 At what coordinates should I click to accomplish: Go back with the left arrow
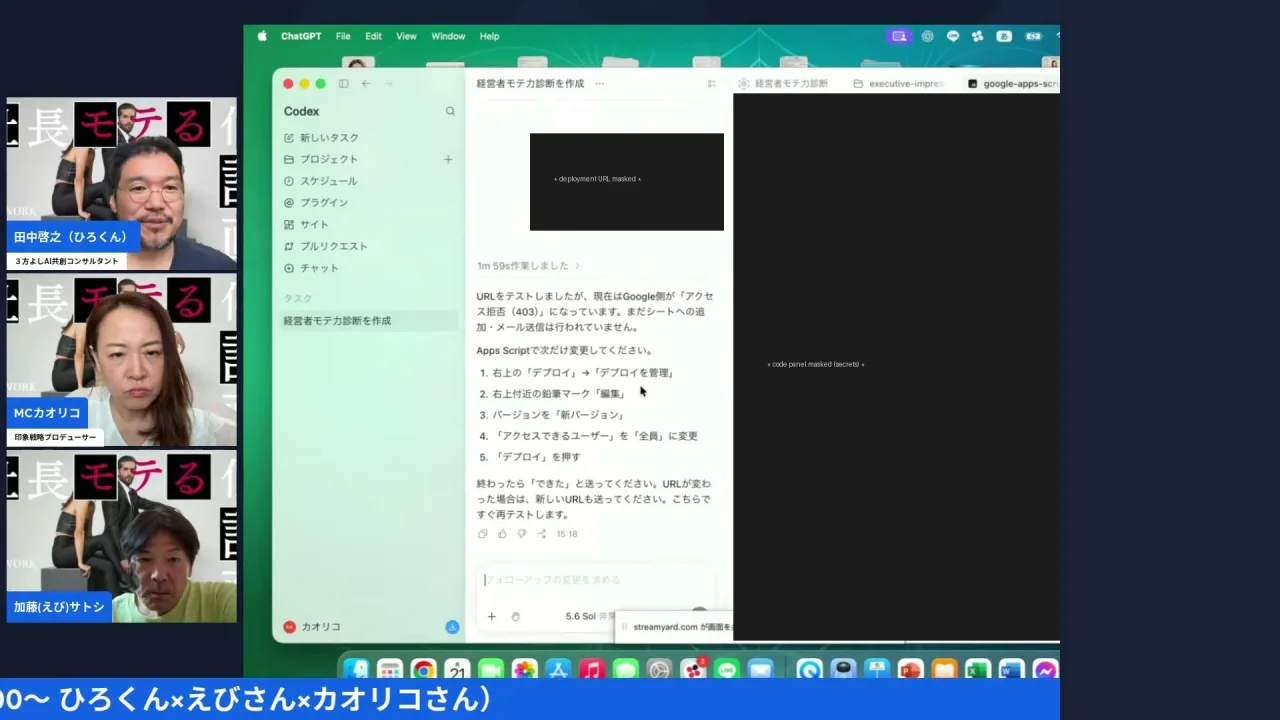(x=366, y=84)
